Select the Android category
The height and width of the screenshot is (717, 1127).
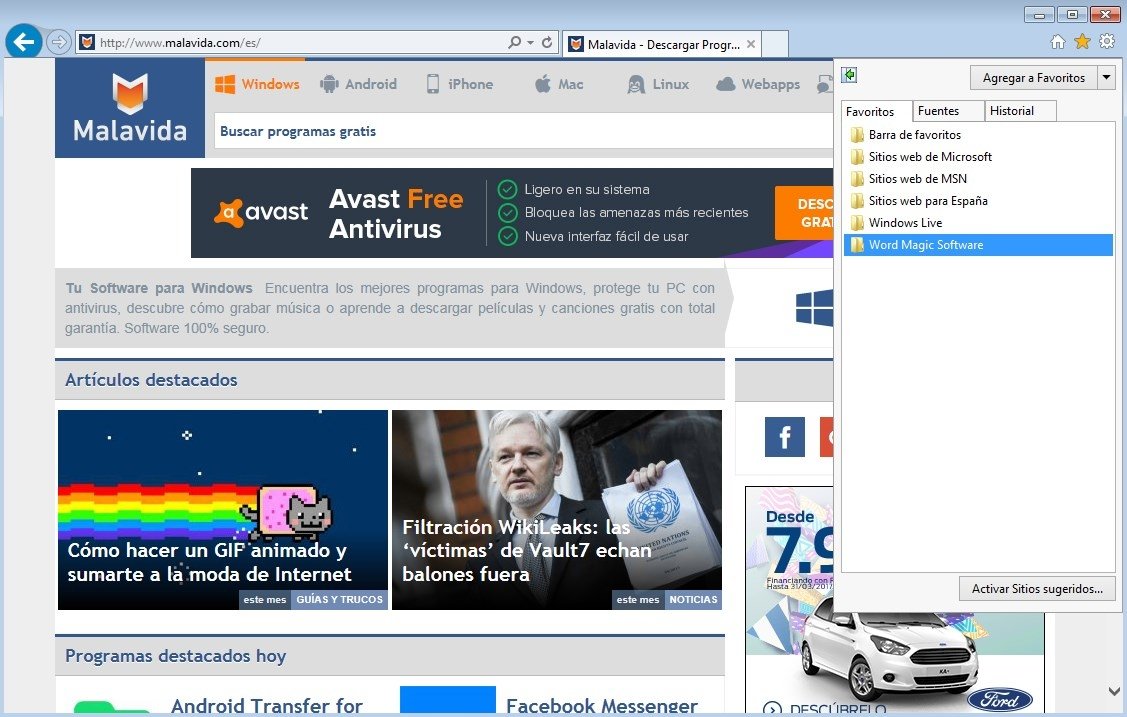point(358,84)
